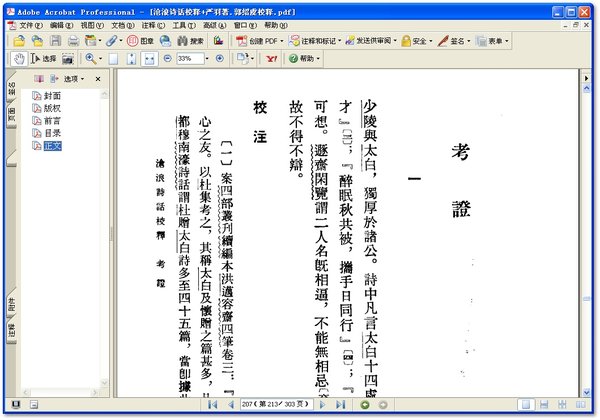Click the Save floppy disk icon

[55, 41]
